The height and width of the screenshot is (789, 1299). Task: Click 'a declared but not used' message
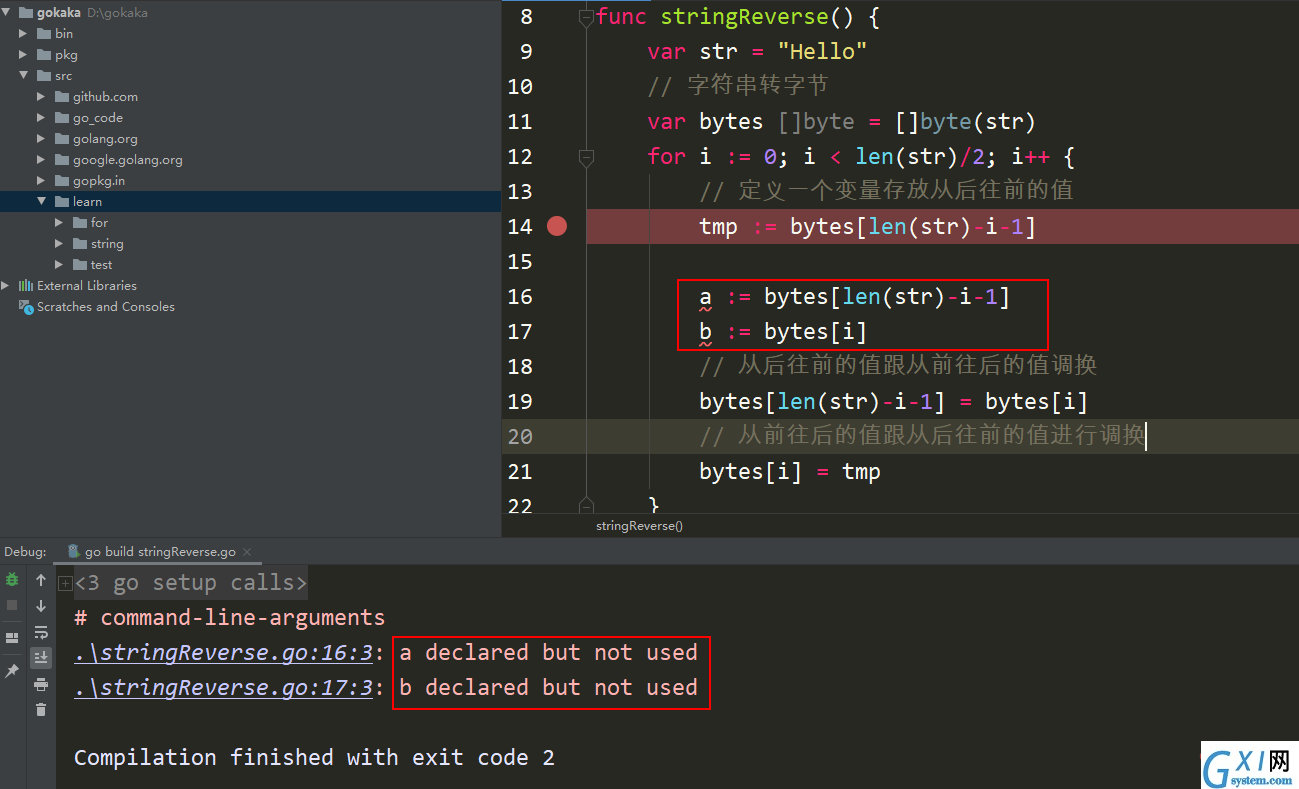coord(549,653)
